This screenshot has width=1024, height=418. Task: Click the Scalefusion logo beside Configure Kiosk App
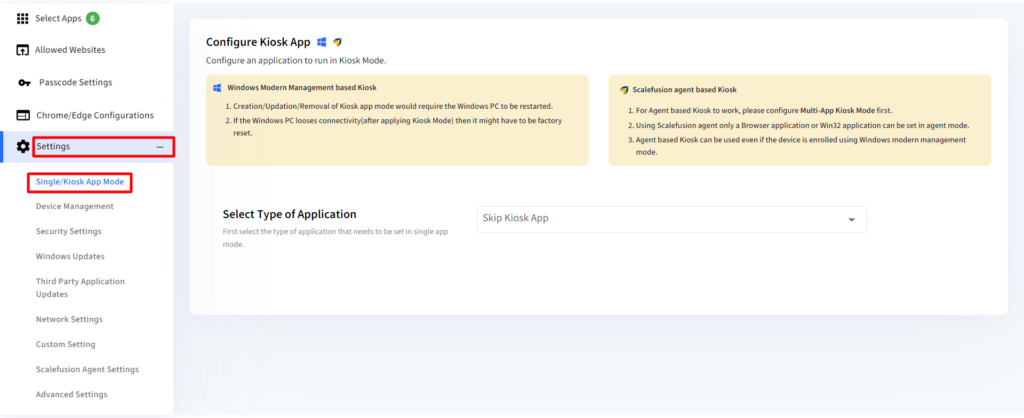337,42
